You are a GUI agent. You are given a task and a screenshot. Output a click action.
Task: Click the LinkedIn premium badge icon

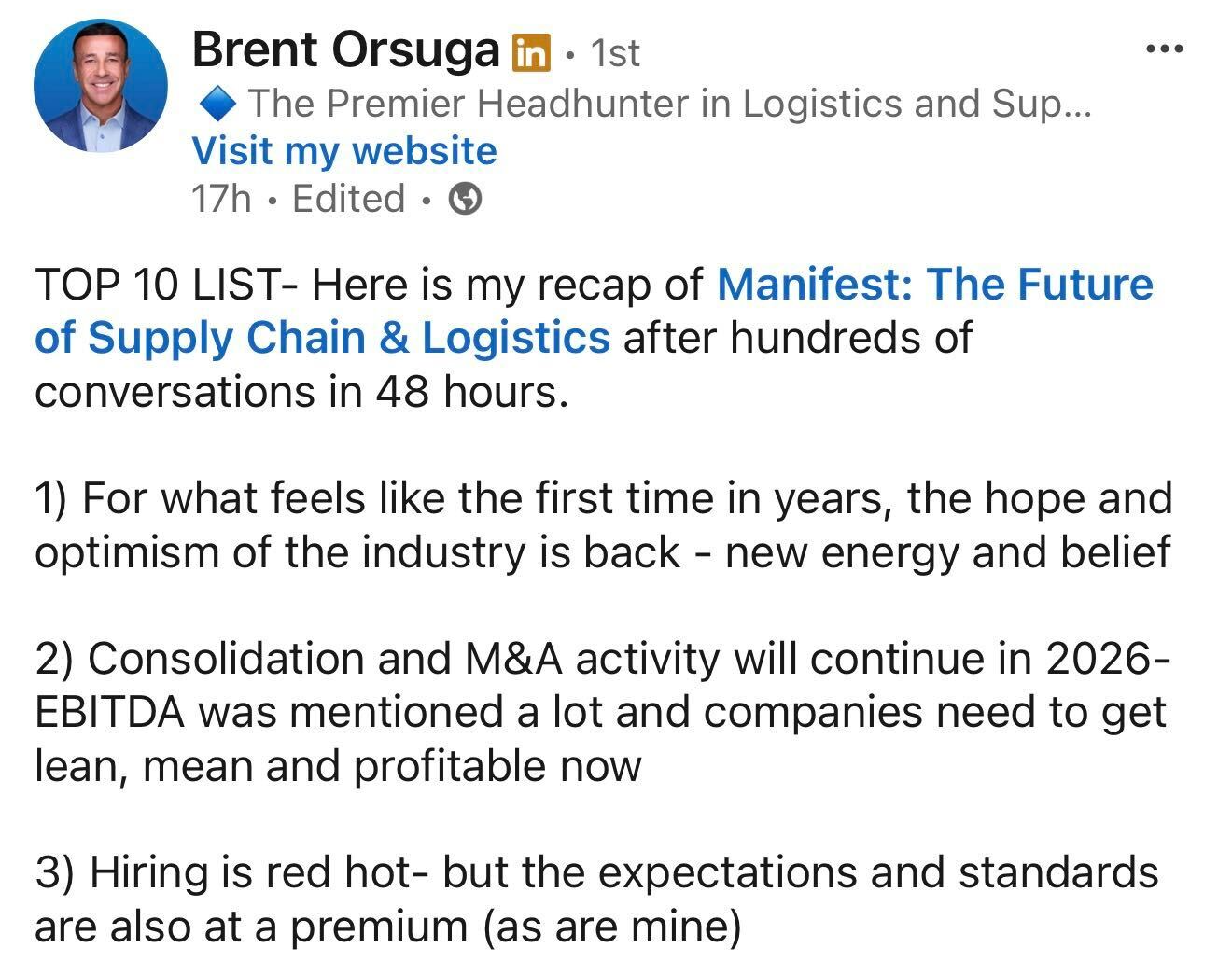click(x=531, y=52)
